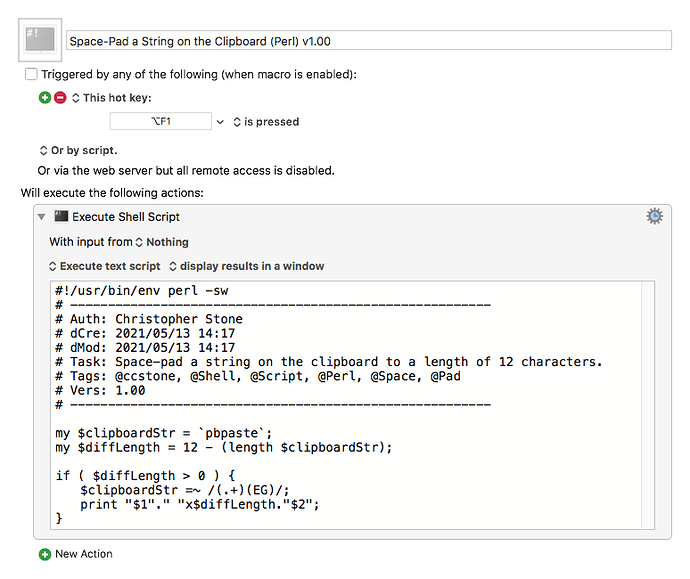This screenshot has height=579, width=690.
Task: Click the ⌥F1 hot key field
Action: tap(160, 122)
